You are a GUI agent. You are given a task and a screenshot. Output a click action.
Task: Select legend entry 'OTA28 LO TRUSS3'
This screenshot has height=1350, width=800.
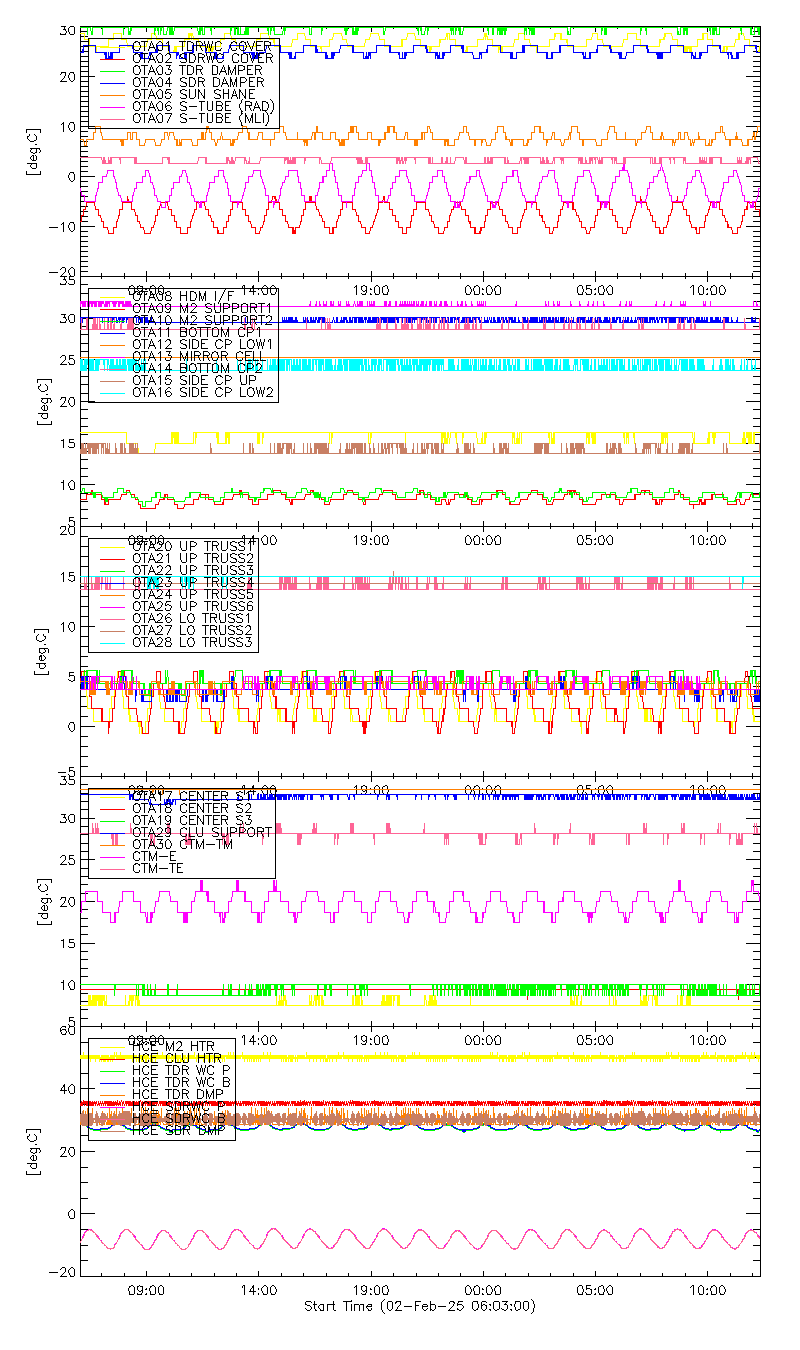click(x=194, y=642)
